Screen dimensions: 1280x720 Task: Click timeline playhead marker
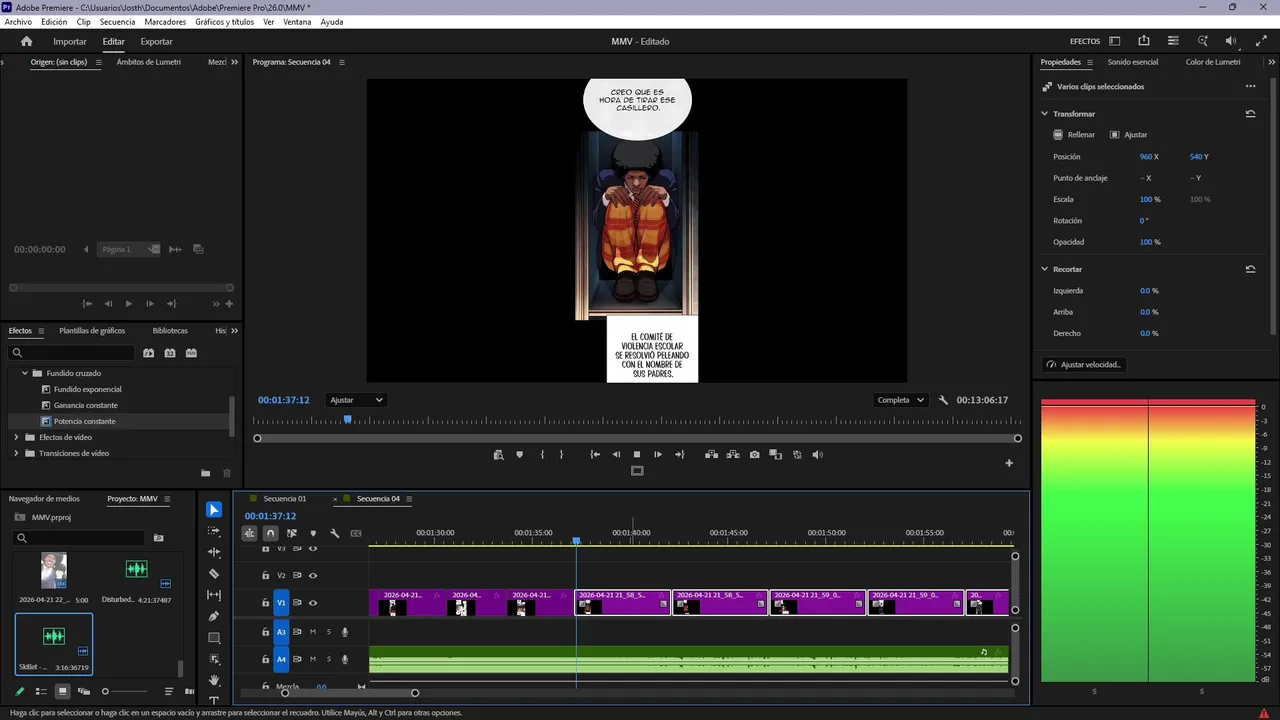[x=576, y=541]
